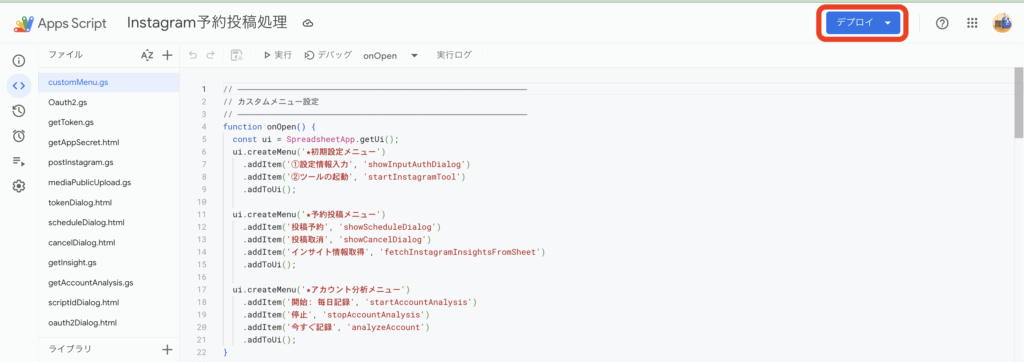Open the Overview info icon in sidebar

pyautogui.click(x=19, y=61)
